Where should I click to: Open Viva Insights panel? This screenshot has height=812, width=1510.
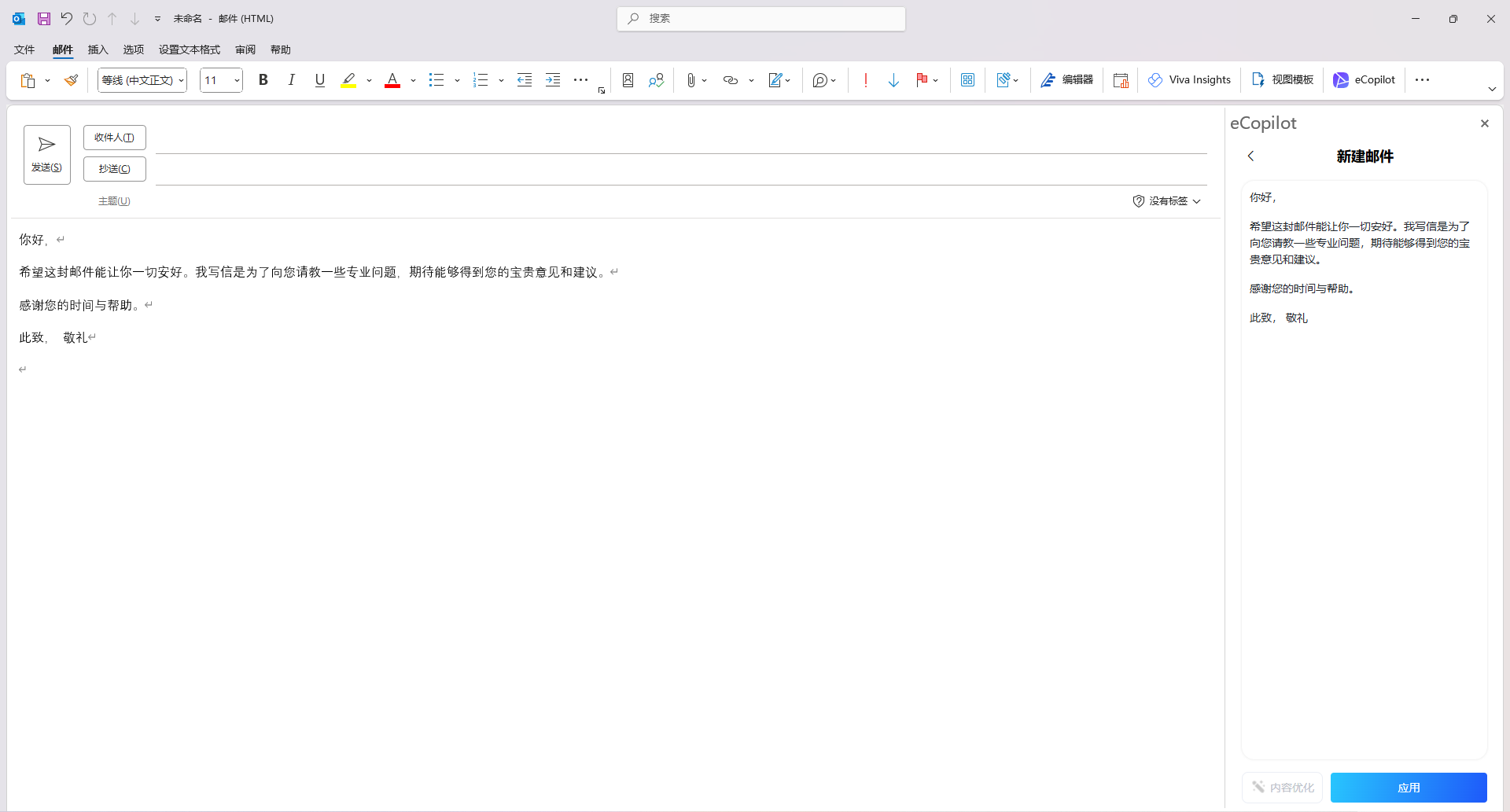coord(1188,79)
